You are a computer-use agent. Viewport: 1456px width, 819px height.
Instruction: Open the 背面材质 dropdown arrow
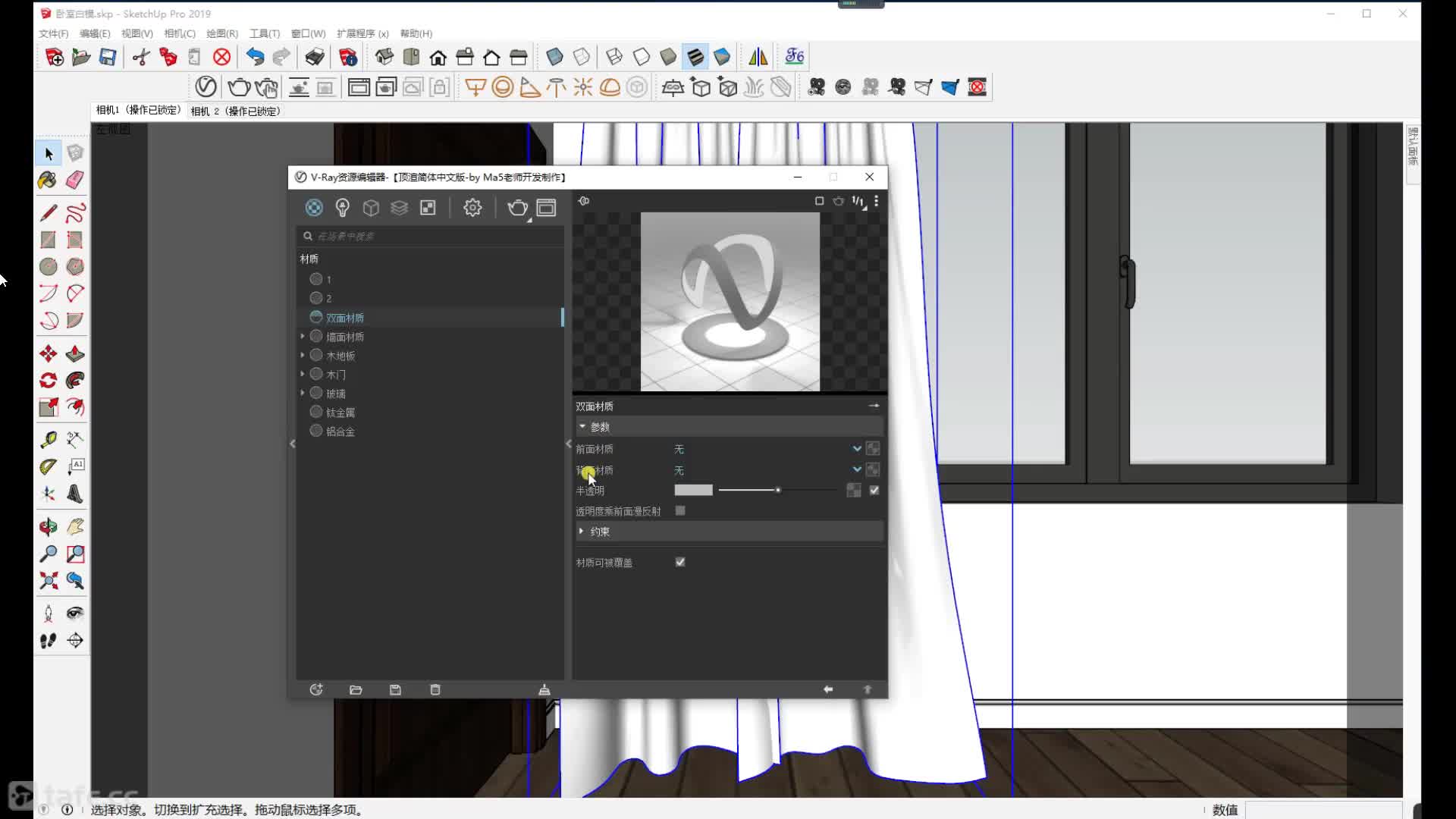tap(857, 469)
